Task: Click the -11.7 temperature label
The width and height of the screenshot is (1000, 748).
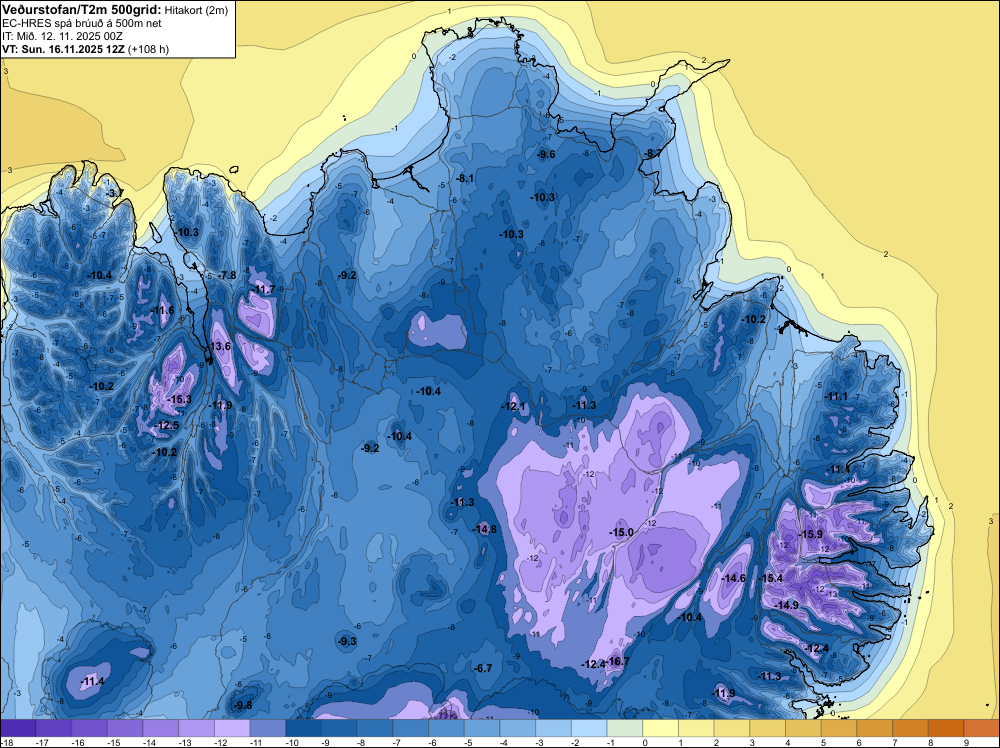Action: pyautogui.click(x=263, y=290)
